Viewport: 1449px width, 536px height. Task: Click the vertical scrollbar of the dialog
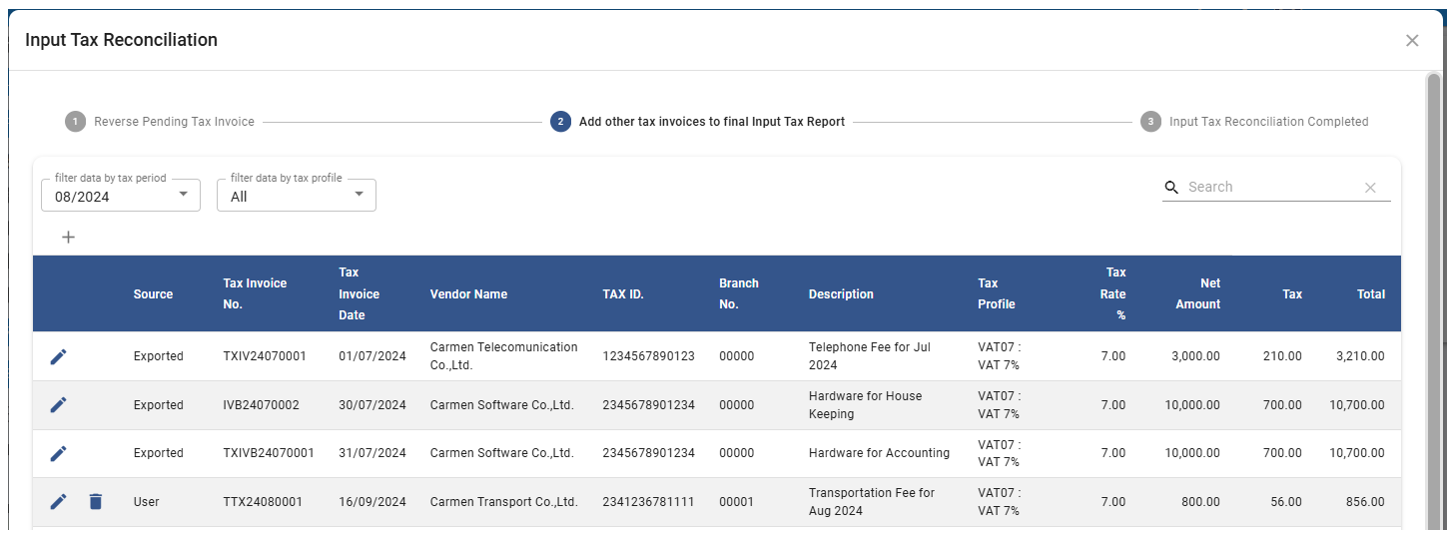[1434, 300]
